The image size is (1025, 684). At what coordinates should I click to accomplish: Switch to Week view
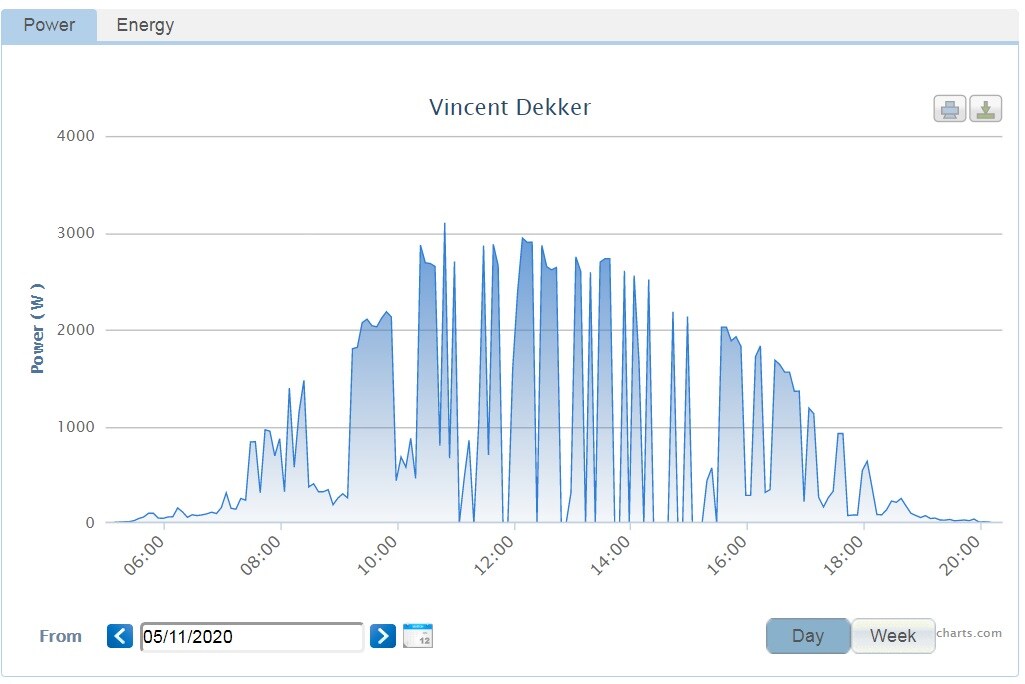pyautogui.click(x=892, y=636)
